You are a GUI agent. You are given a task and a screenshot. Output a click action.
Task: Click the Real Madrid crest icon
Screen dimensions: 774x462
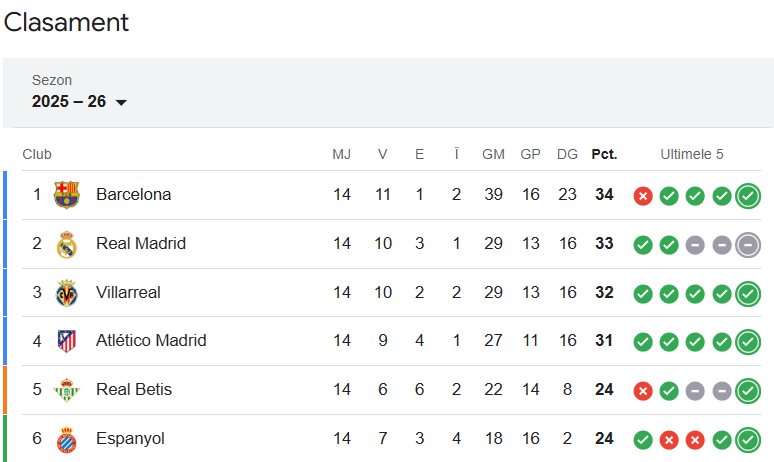pos(66,244)
